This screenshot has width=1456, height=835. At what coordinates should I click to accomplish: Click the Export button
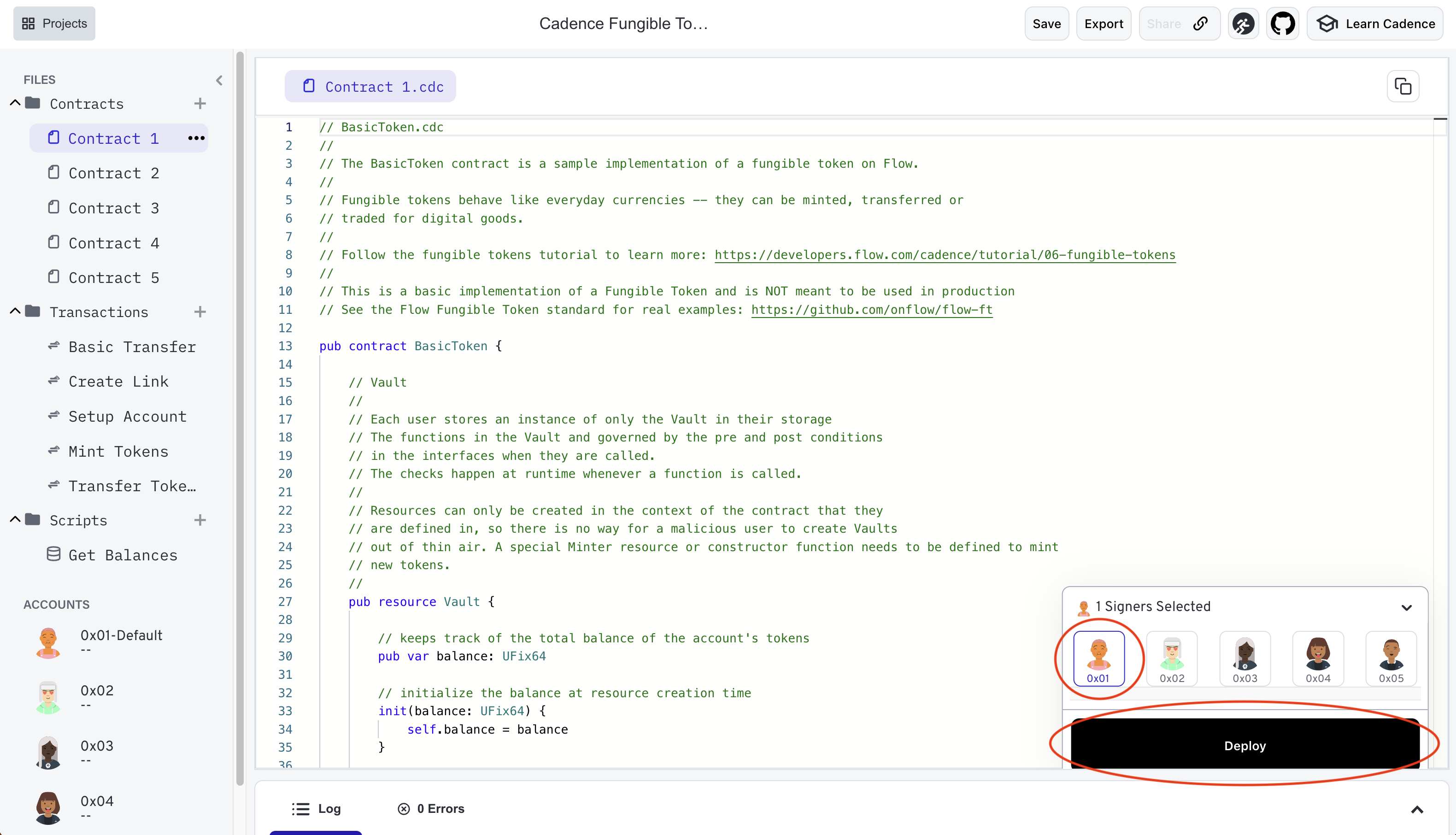pos(1104,23)
